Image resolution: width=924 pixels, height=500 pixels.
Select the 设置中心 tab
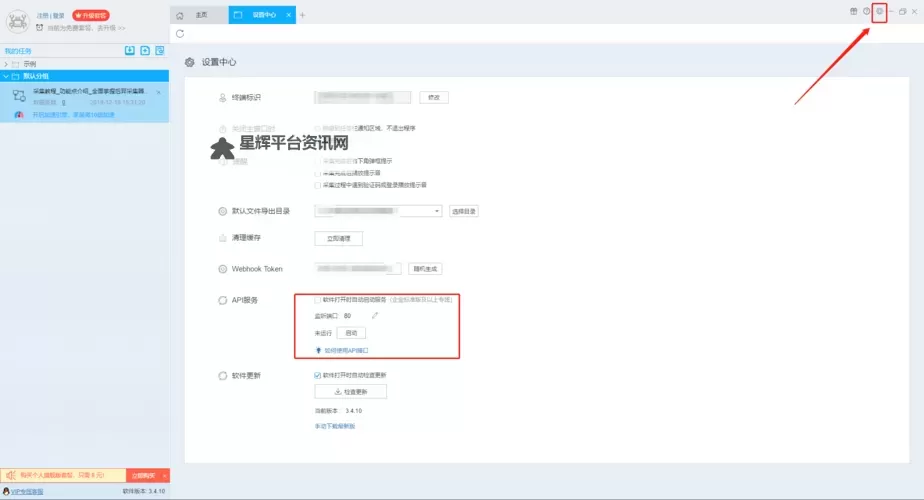[263, 15]
